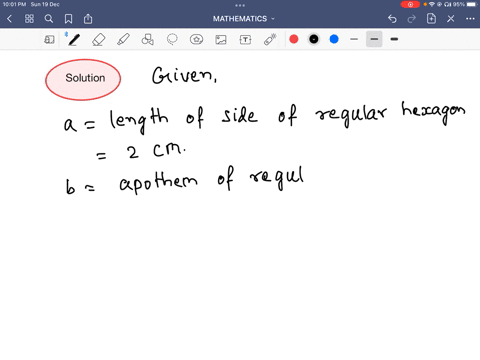Select the Laser pointer tool

pyautogui.click(x=270, y=39)
